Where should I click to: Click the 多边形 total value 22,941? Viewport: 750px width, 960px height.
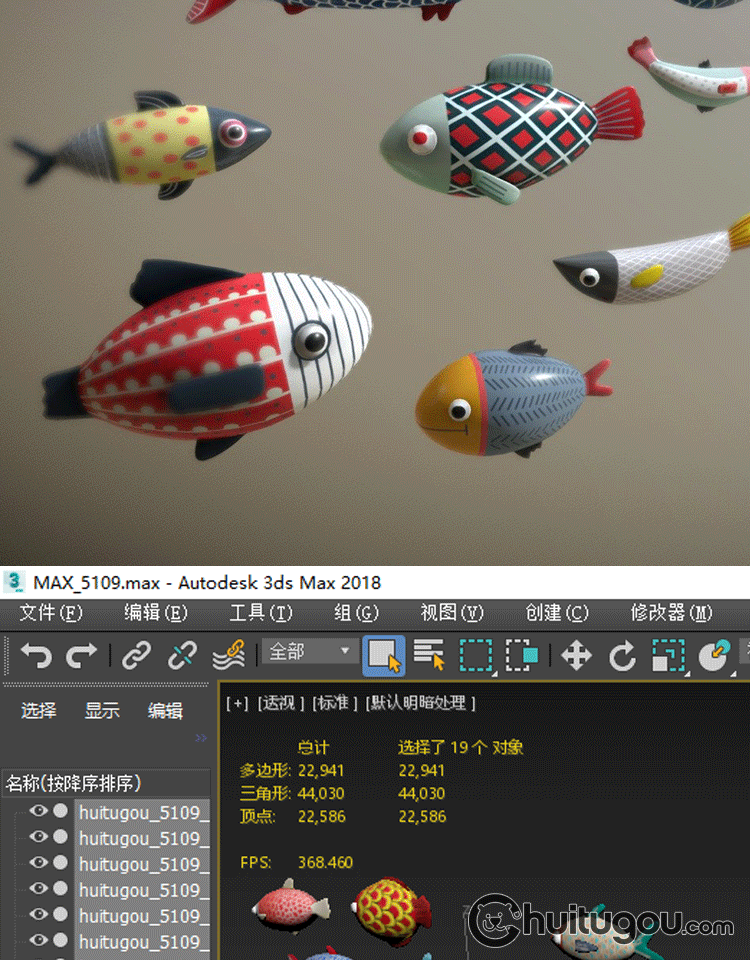click(321, 770)
